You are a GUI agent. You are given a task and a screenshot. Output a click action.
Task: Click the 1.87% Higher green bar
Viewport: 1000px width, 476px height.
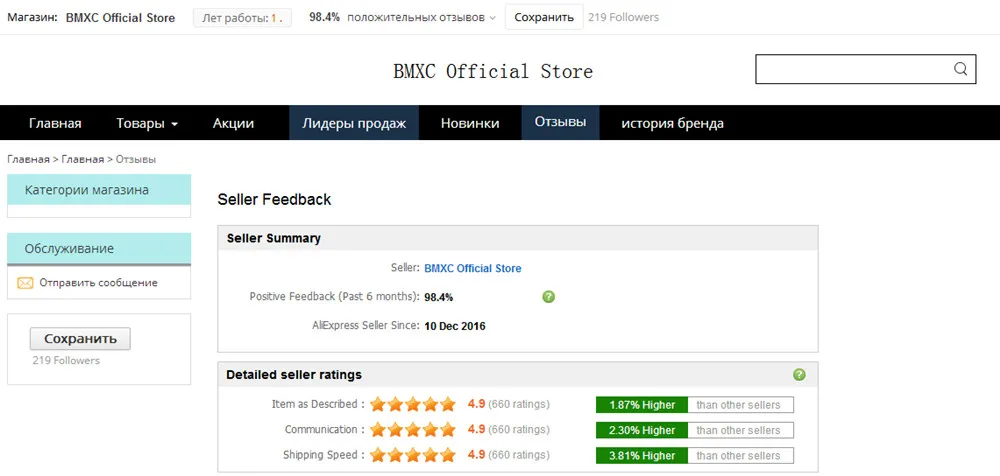(642, 405)
